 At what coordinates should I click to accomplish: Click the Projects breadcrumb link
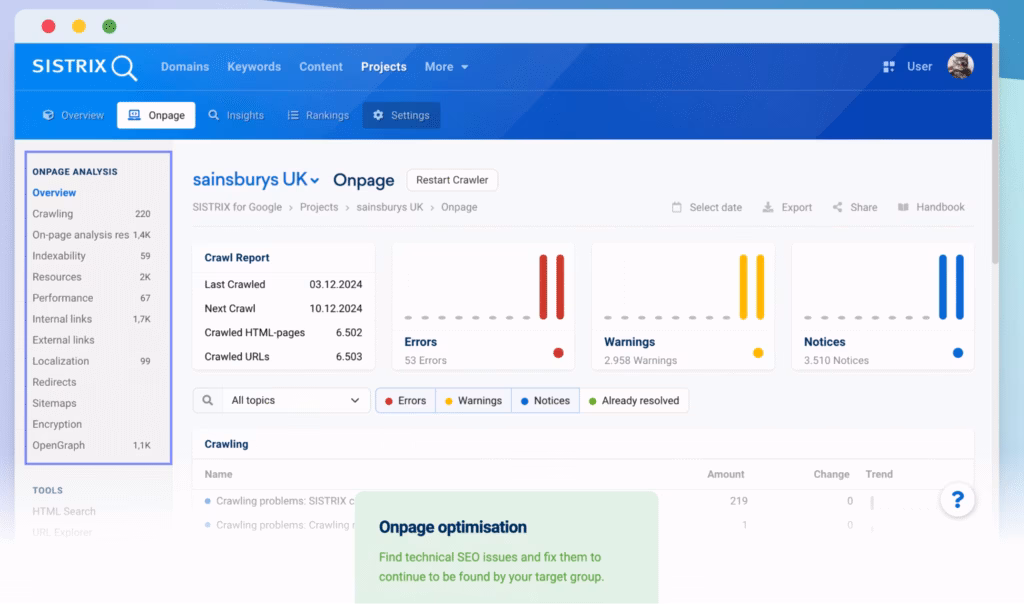[x=321, y=208]
